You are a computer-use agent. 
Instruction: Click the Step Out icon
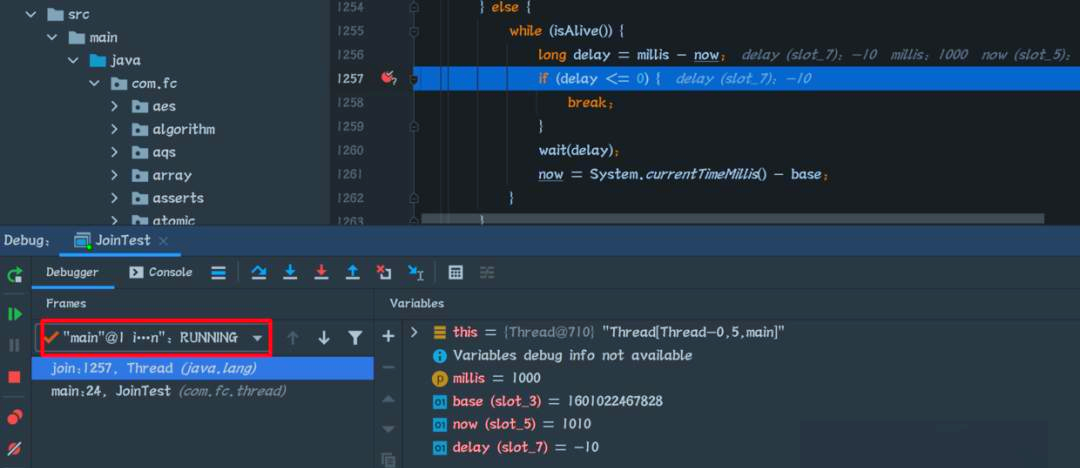point(353,273)
